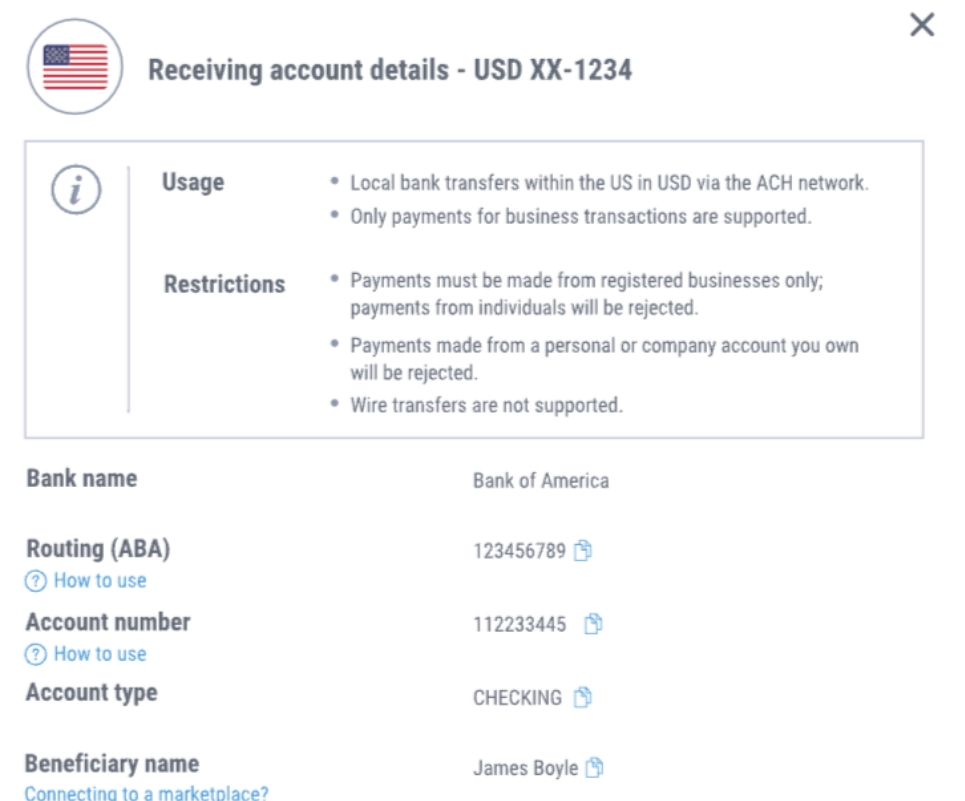
Task: Copy the routing number 123456789
Action: tap(582, 550)
